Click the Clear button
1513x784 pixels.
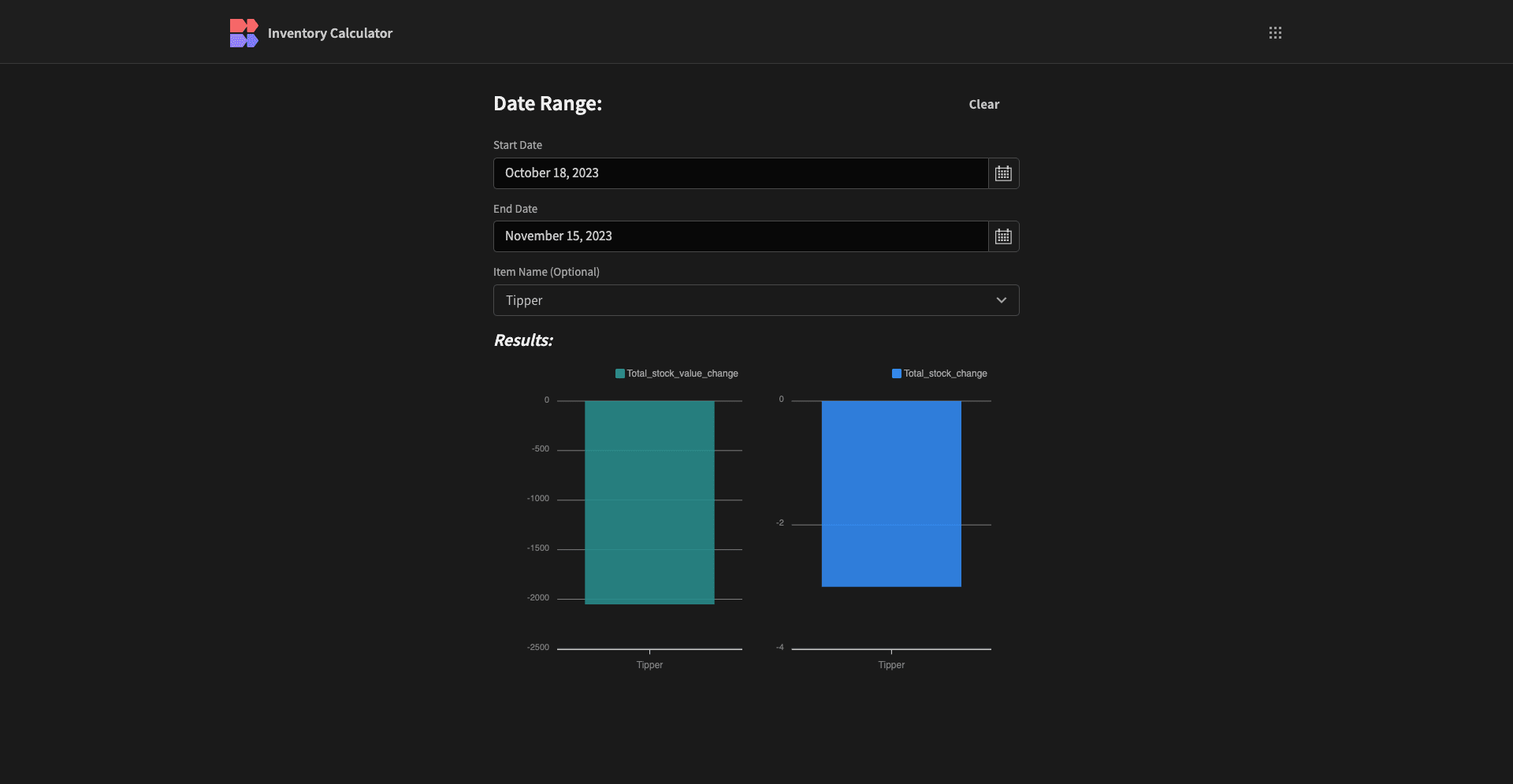click(984, 104)
